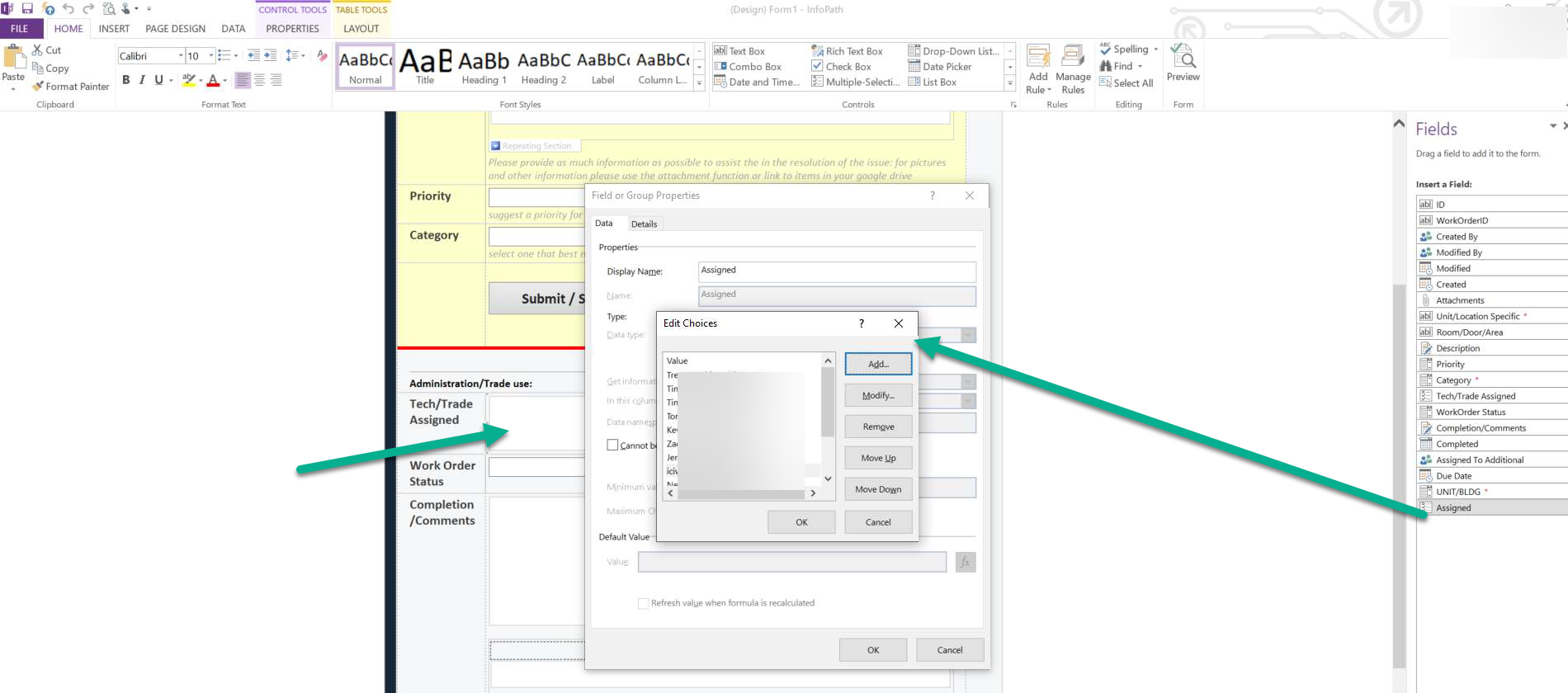
Task: Switch to the Details tab in Field Properties
Action: click(645, 224)
